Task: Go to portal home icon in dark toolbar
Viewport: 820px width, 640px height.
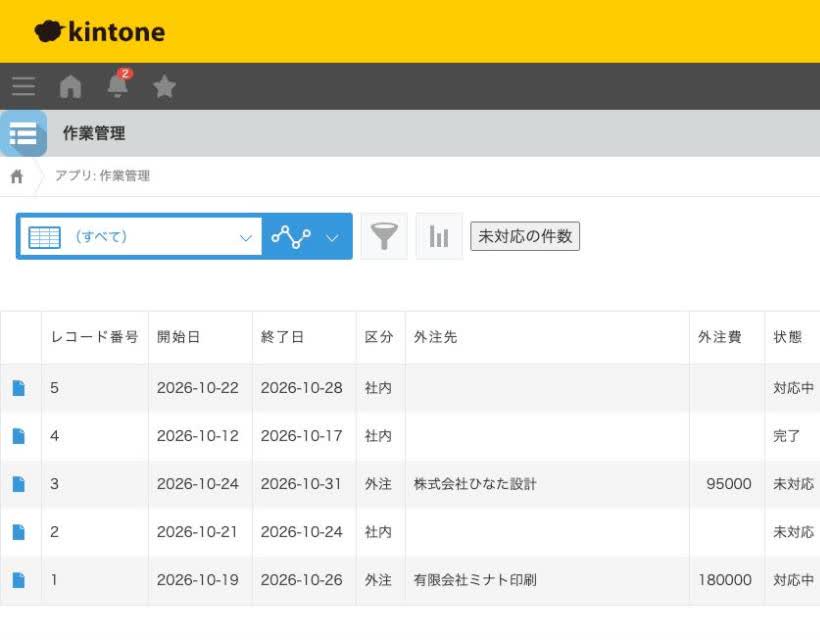Action: (71, 86)
